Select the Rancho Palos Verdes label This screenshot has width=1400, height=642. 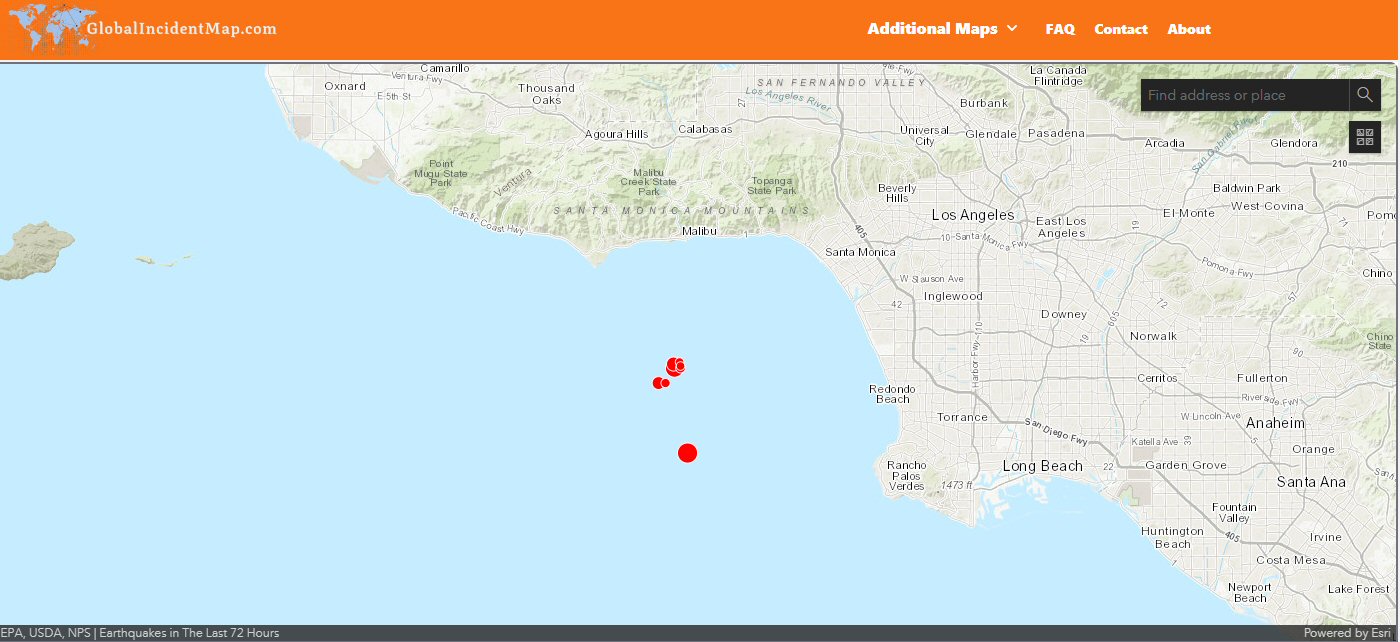coord(907,475)
